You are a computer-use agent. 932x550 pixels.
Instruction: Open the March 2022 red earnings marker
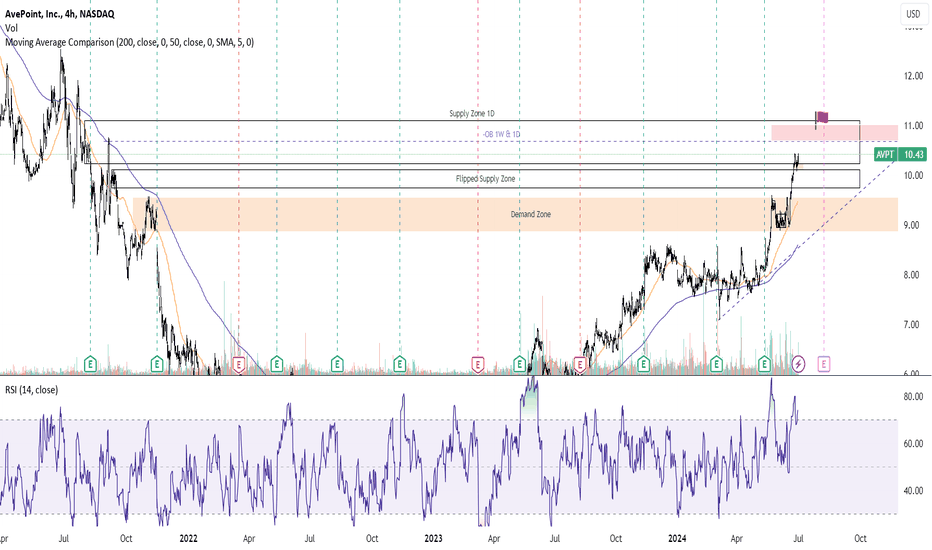[239, 363]
